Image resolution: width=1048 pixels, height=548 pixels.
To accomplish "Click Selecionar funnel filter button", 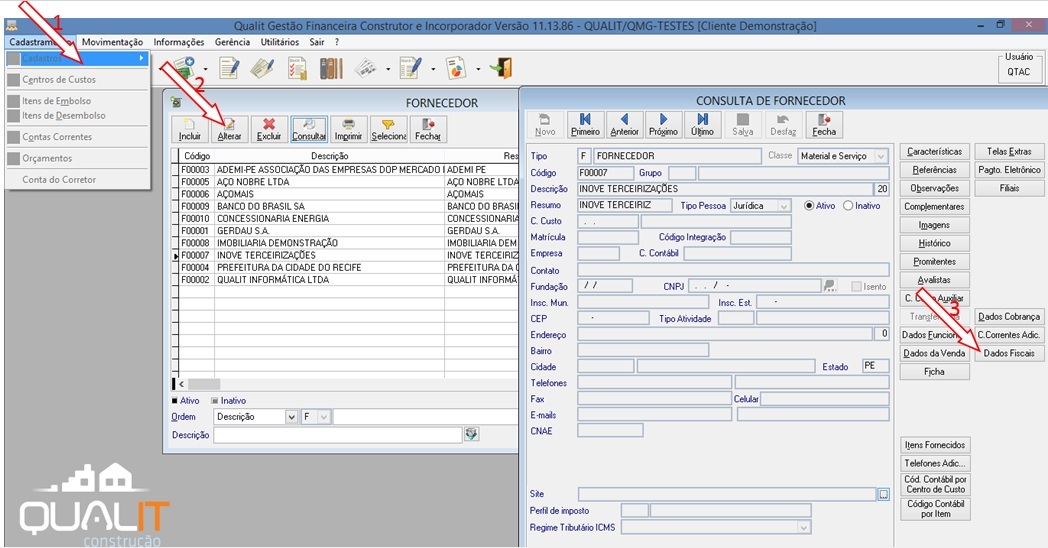I will [x=388, y=130].
